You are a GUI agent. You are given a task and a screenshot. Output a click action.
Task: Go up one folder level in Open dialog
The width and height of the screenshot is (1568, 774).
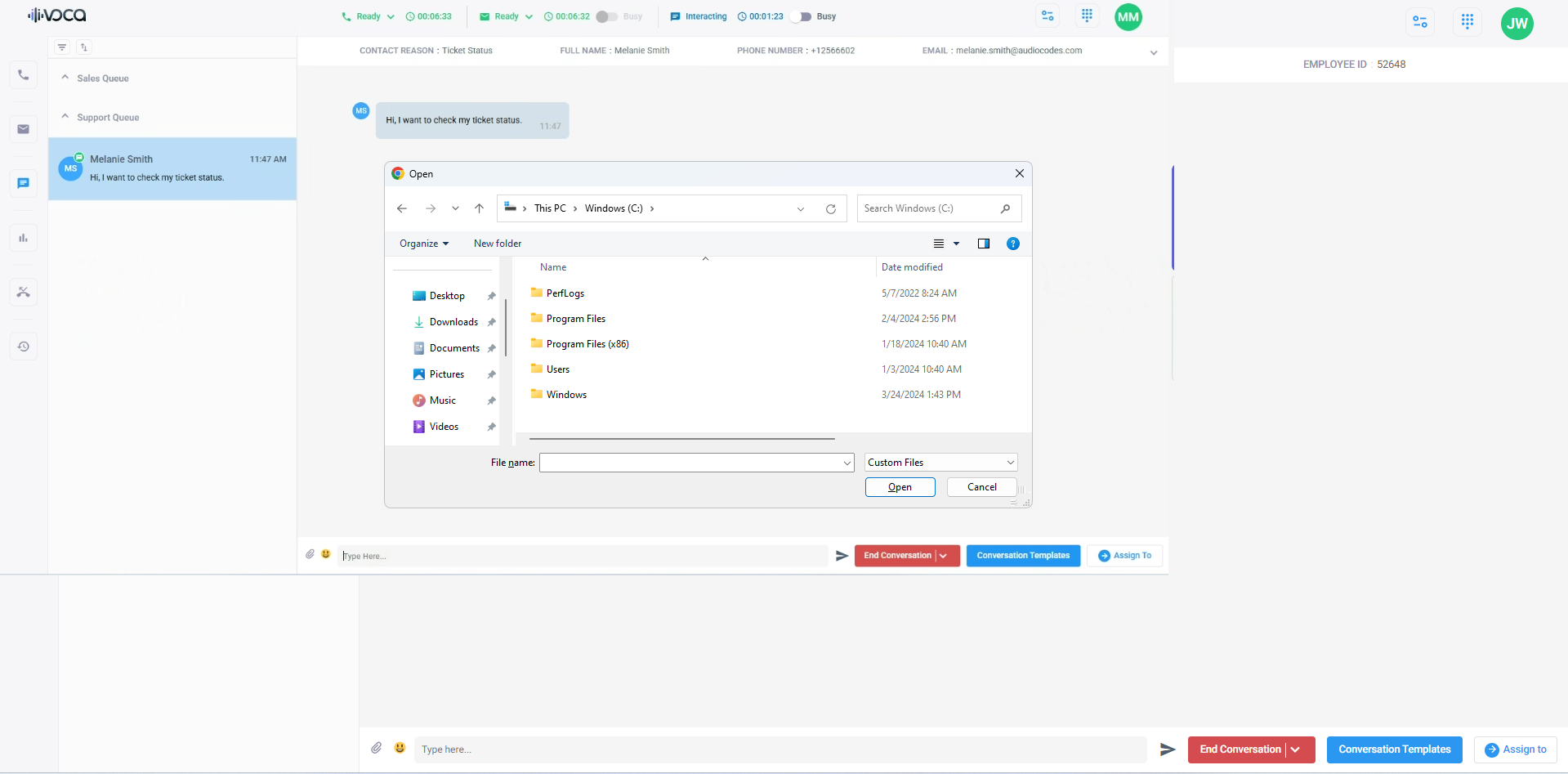(x=480, y=208)
